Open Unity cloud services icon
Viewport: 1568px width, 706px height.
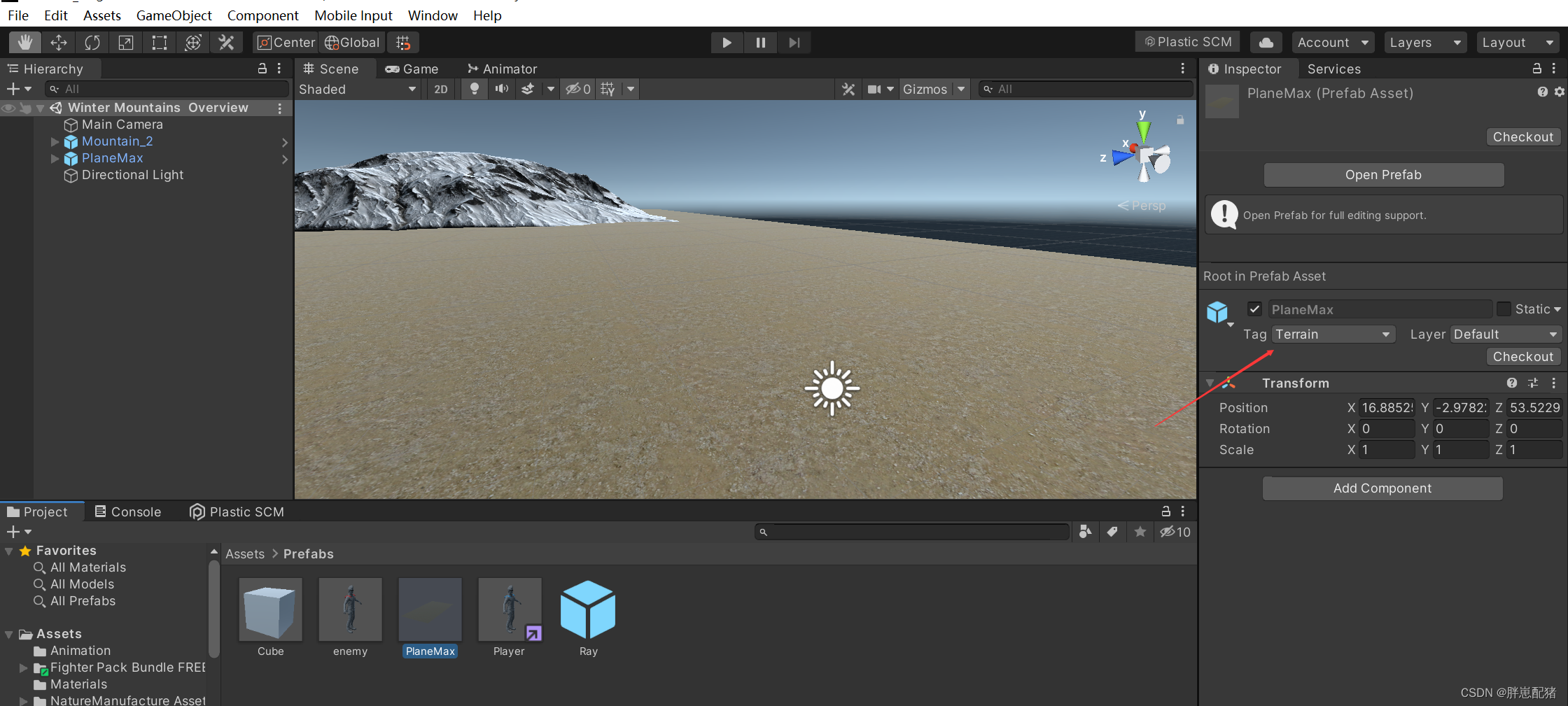1266,42
